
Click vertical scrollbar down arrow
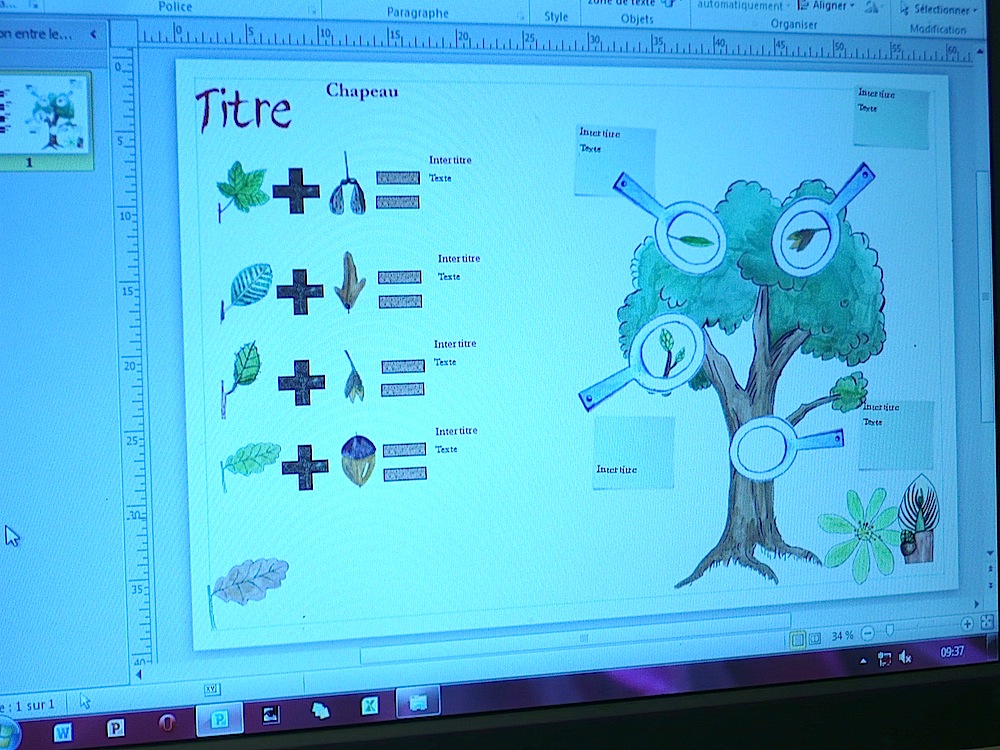990,553
